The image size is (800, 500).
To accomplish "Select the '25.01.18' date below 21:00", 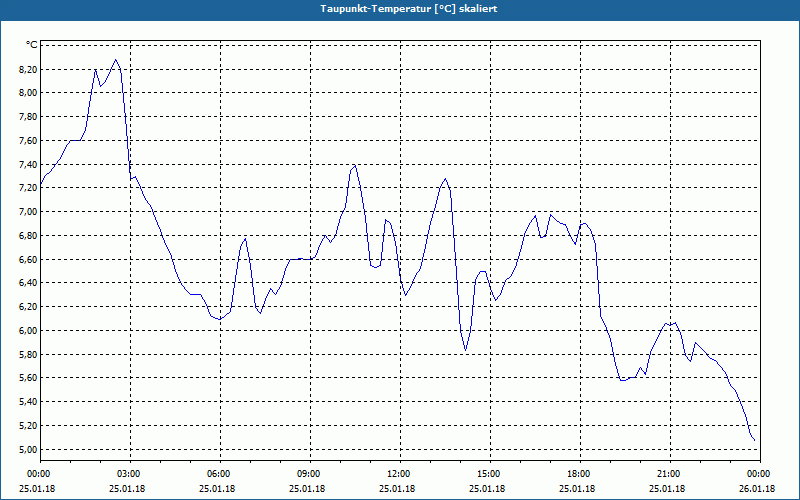I will [667, 489].
